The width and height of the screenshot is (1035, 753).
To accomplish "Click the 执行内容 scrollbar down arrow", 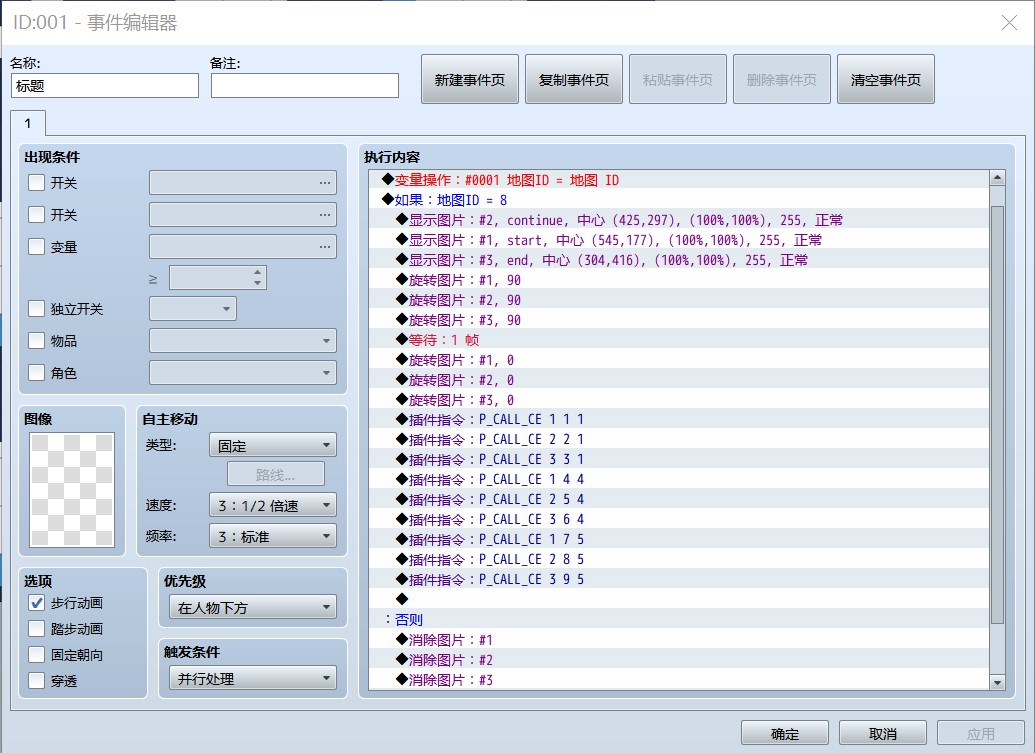I will coord(997,682).
